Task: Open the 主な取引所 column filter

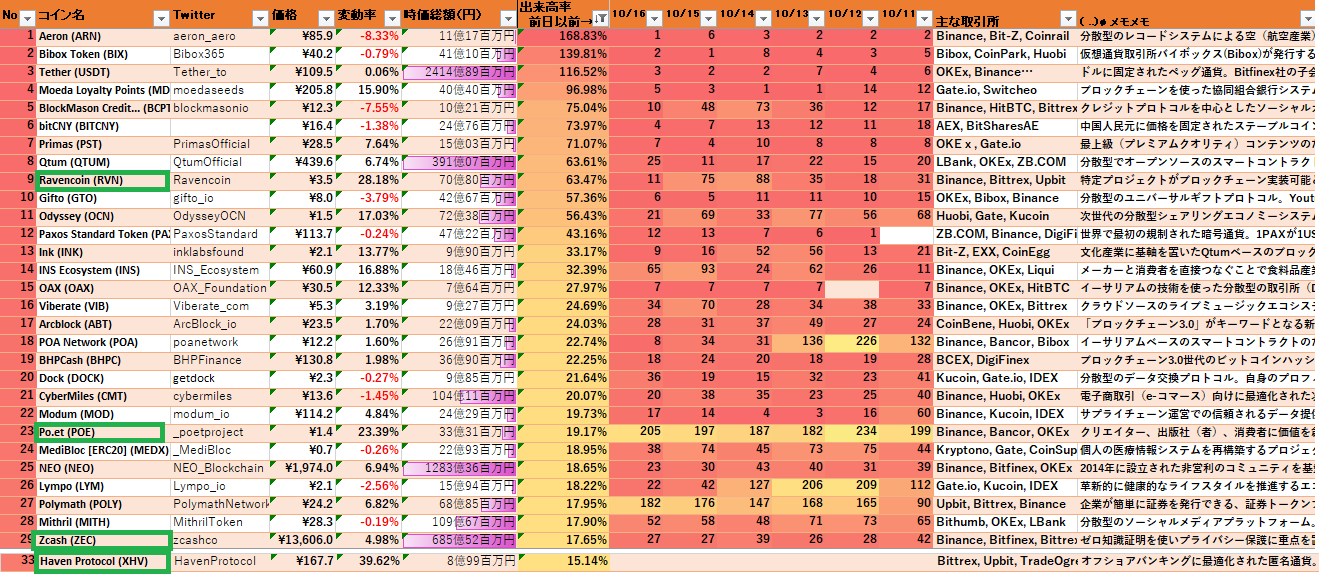Action: coord(1068,19)
